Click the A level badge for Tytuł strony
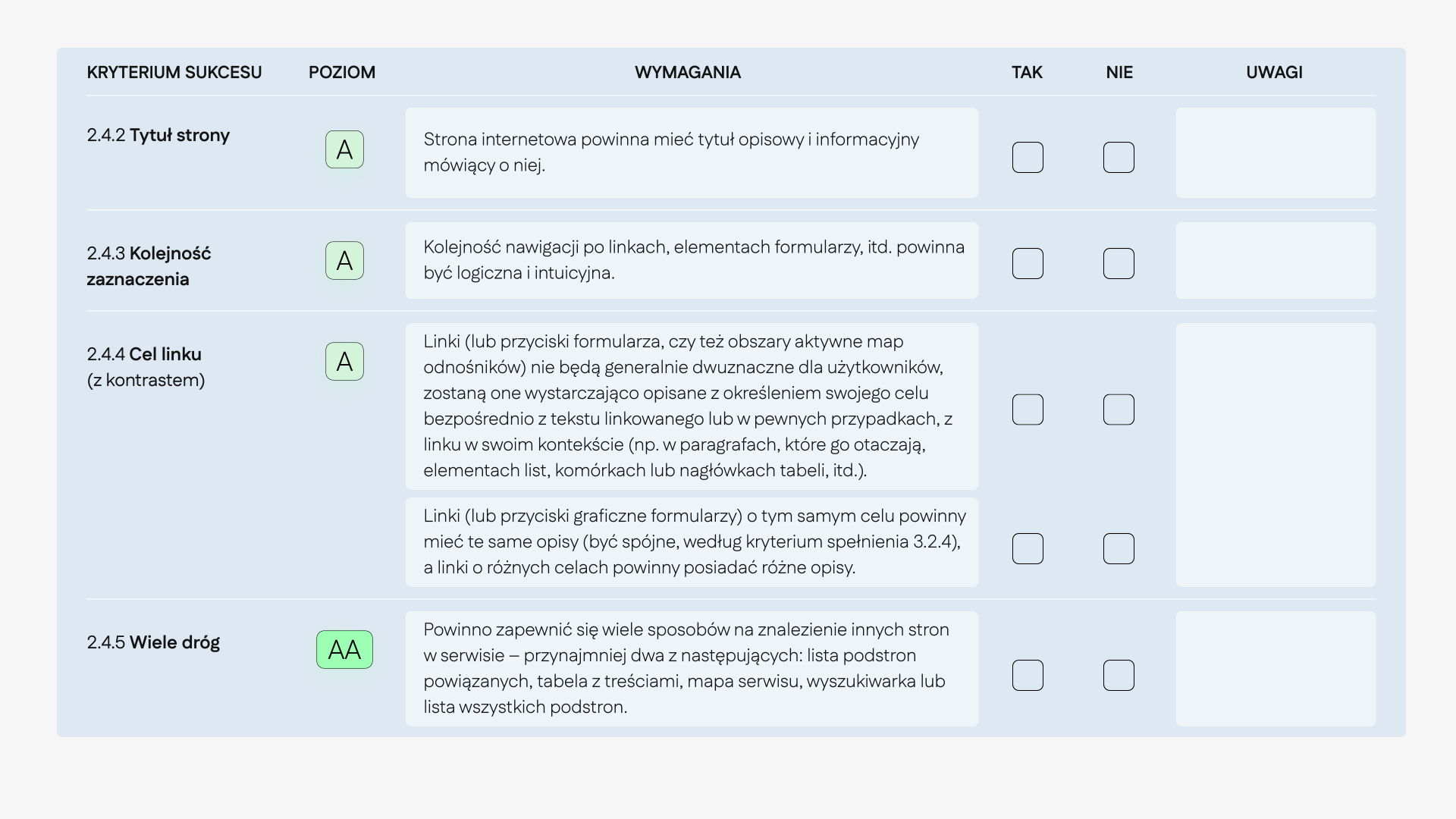Image resolution: width=1456 pixels, height=819 pixels. [344, 149]
